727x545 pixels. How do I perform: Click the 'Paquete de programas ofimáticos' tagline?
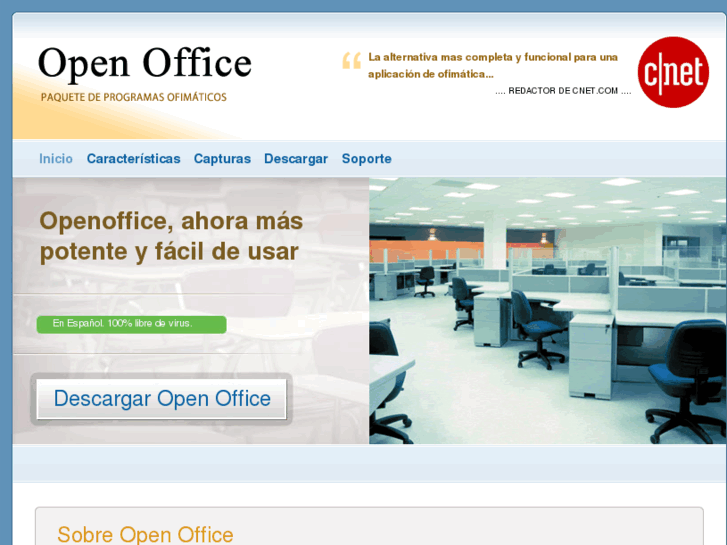134,97
